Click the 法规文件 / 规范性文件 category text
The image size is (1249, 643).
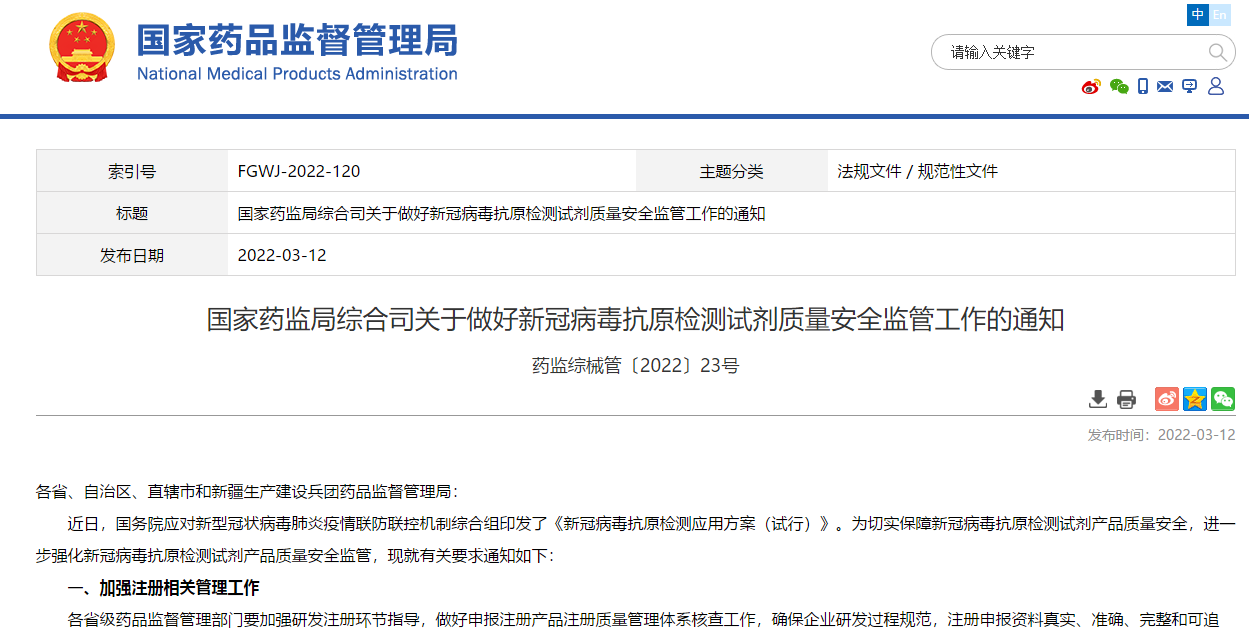coord(917,171)
